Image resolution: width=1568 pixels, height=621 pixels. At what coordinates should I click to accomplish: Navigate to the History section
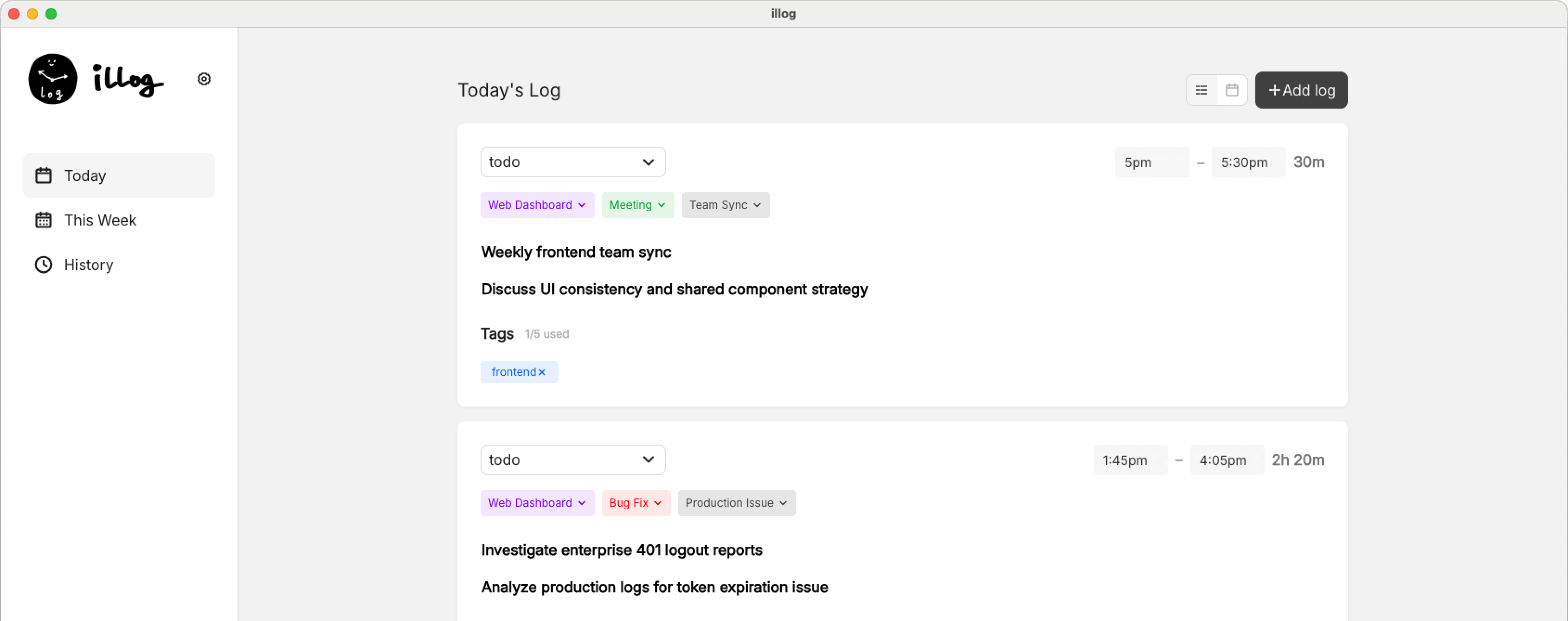[x=88, y=264]
